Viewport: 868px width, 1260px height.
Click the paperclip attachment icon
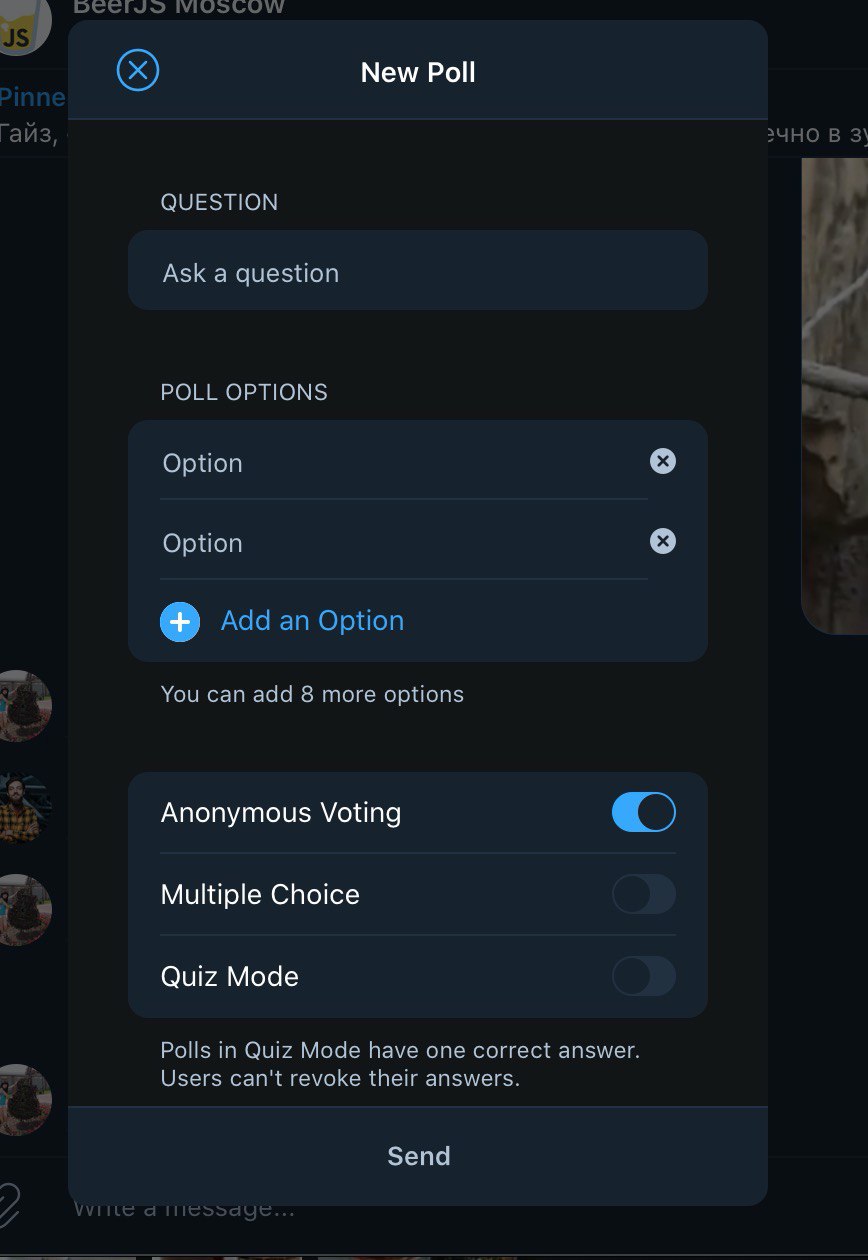pos(10,1205)
